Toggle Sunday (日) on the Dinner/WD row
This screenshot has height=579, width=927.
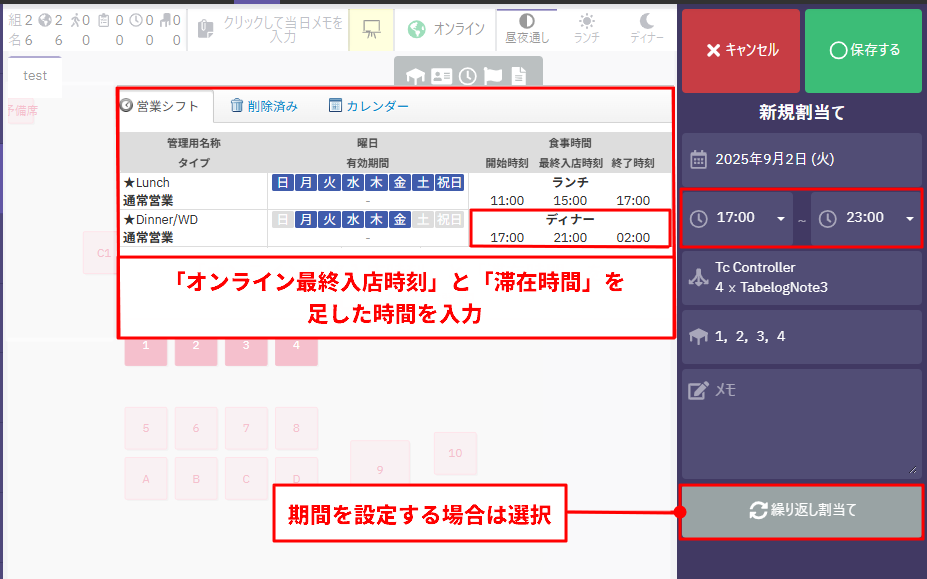click(x=283, y=219)
